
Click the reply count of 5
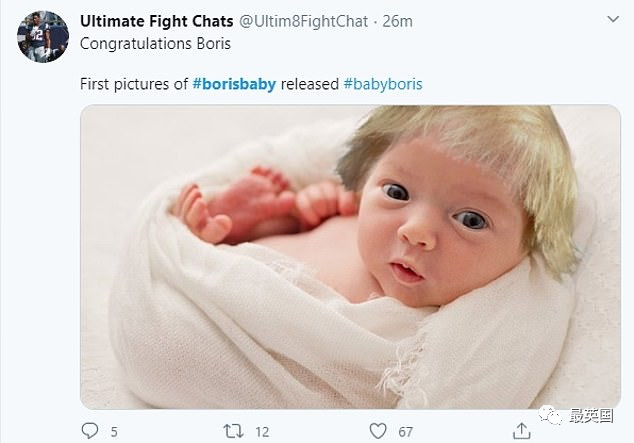click(x=114, y=431)
